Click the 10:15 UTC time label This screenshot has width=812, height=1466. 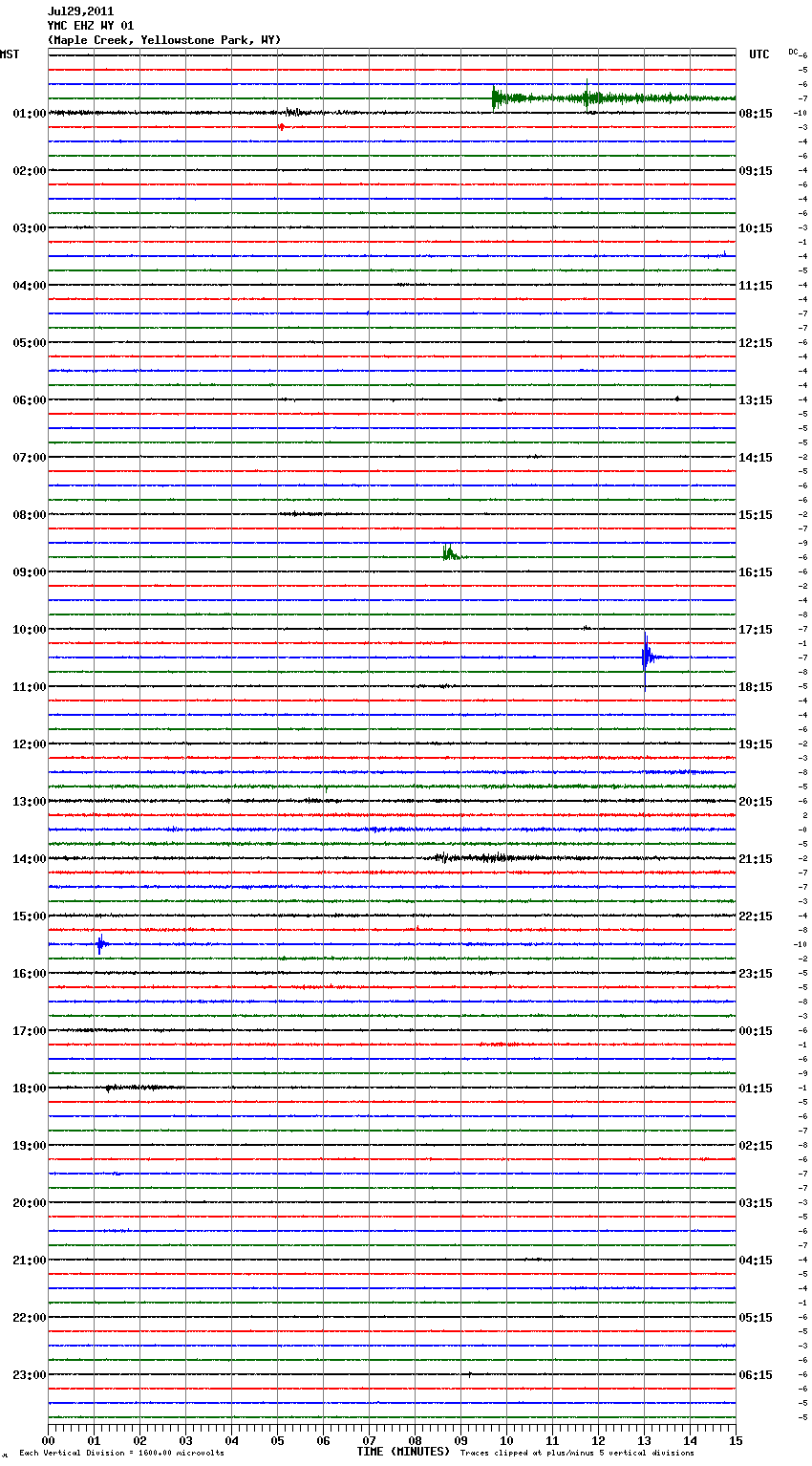[756, 228]
